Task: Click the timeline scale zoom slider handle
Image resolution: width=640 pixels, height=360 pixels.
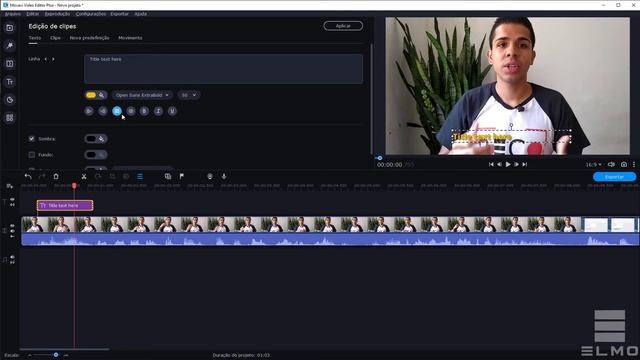Action: click(56, 355)
